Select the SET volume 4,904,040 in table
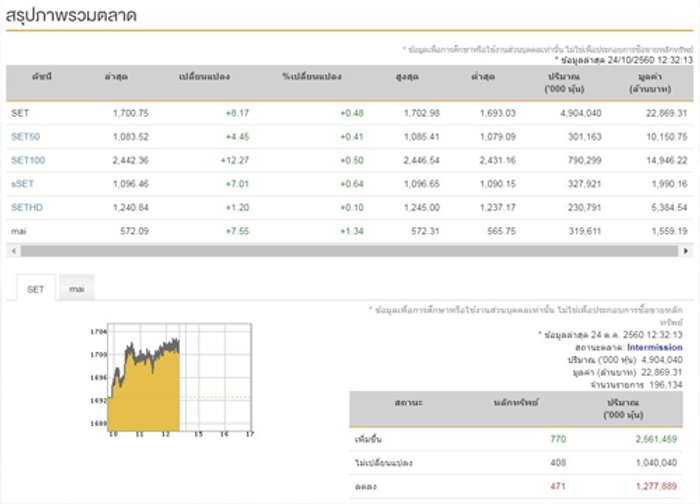Screen dimensions: 700x504 (x=581, y=113)
